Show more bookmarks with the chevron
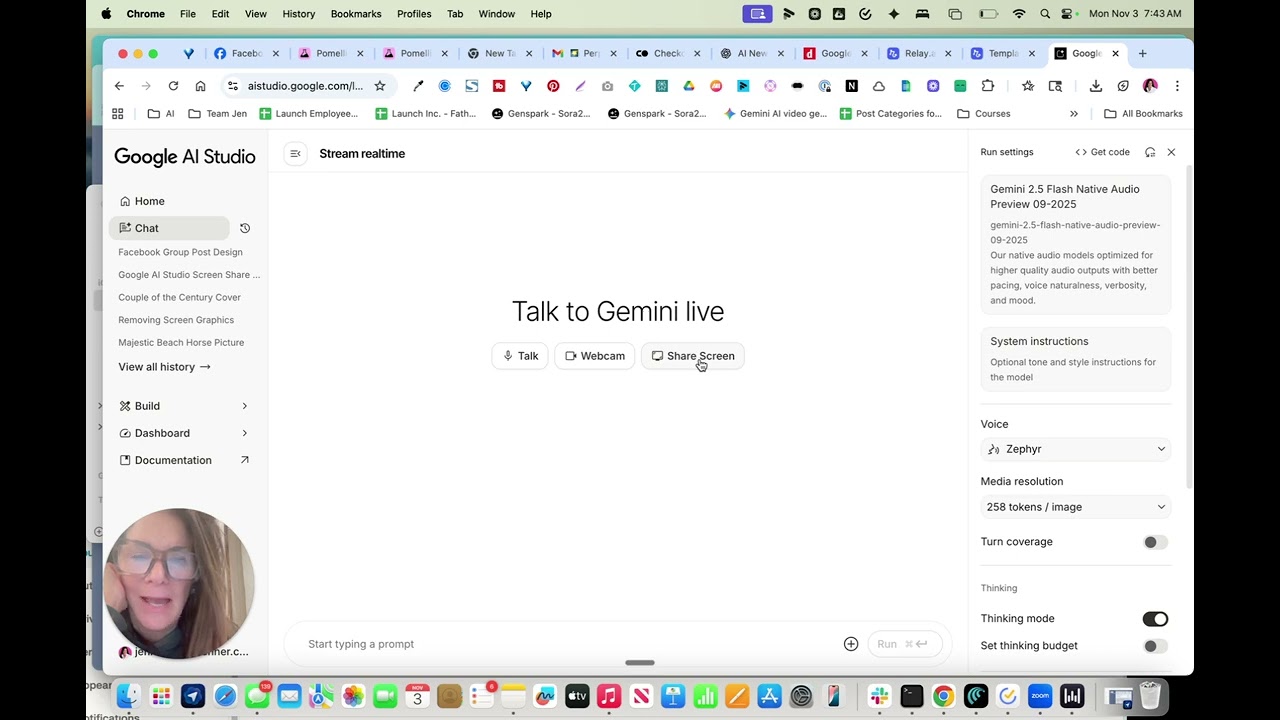The image size is (1280, 720). tap(1074, 114)
